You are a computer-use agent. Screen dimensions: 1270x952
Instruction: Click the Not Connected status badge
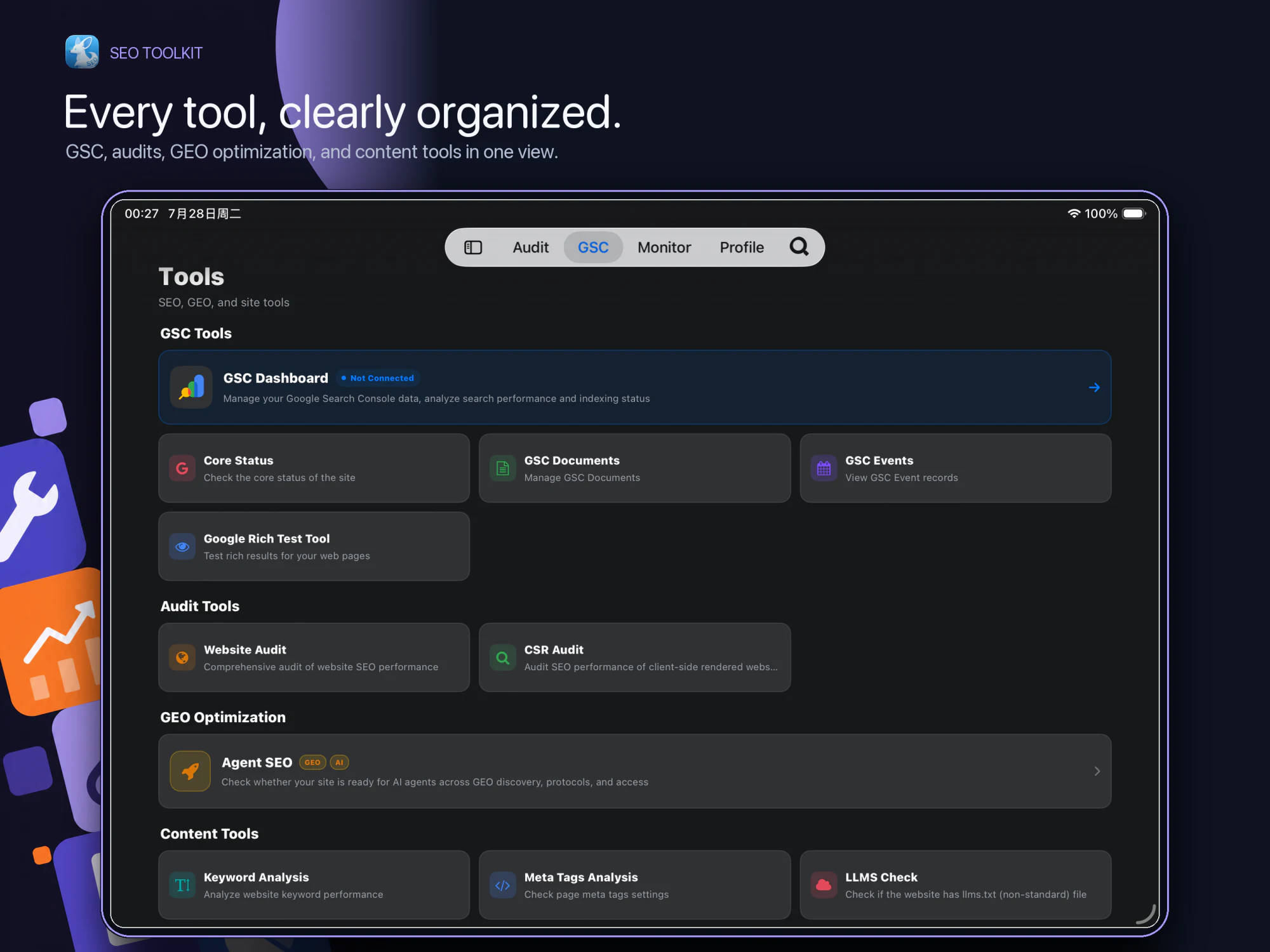coord(377,378)
